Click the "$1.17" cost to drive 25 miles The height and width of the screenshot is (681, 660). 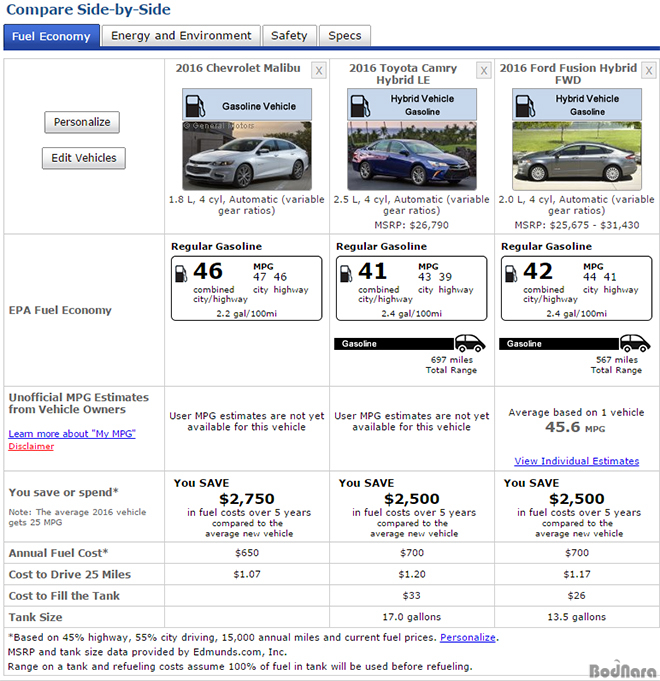coord(577,574)
